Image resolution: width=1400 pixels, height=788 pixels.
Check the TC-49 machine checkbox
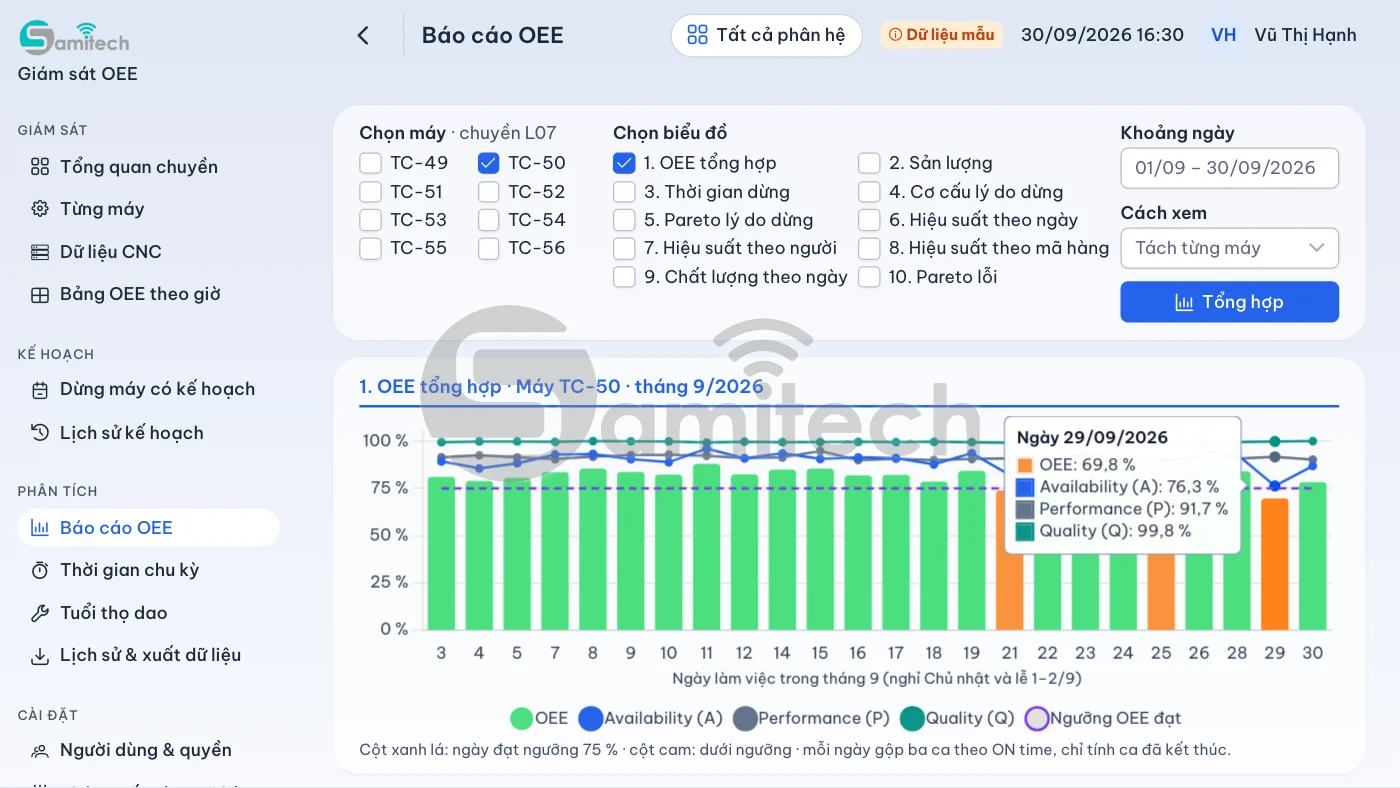[x=370, y=163]
